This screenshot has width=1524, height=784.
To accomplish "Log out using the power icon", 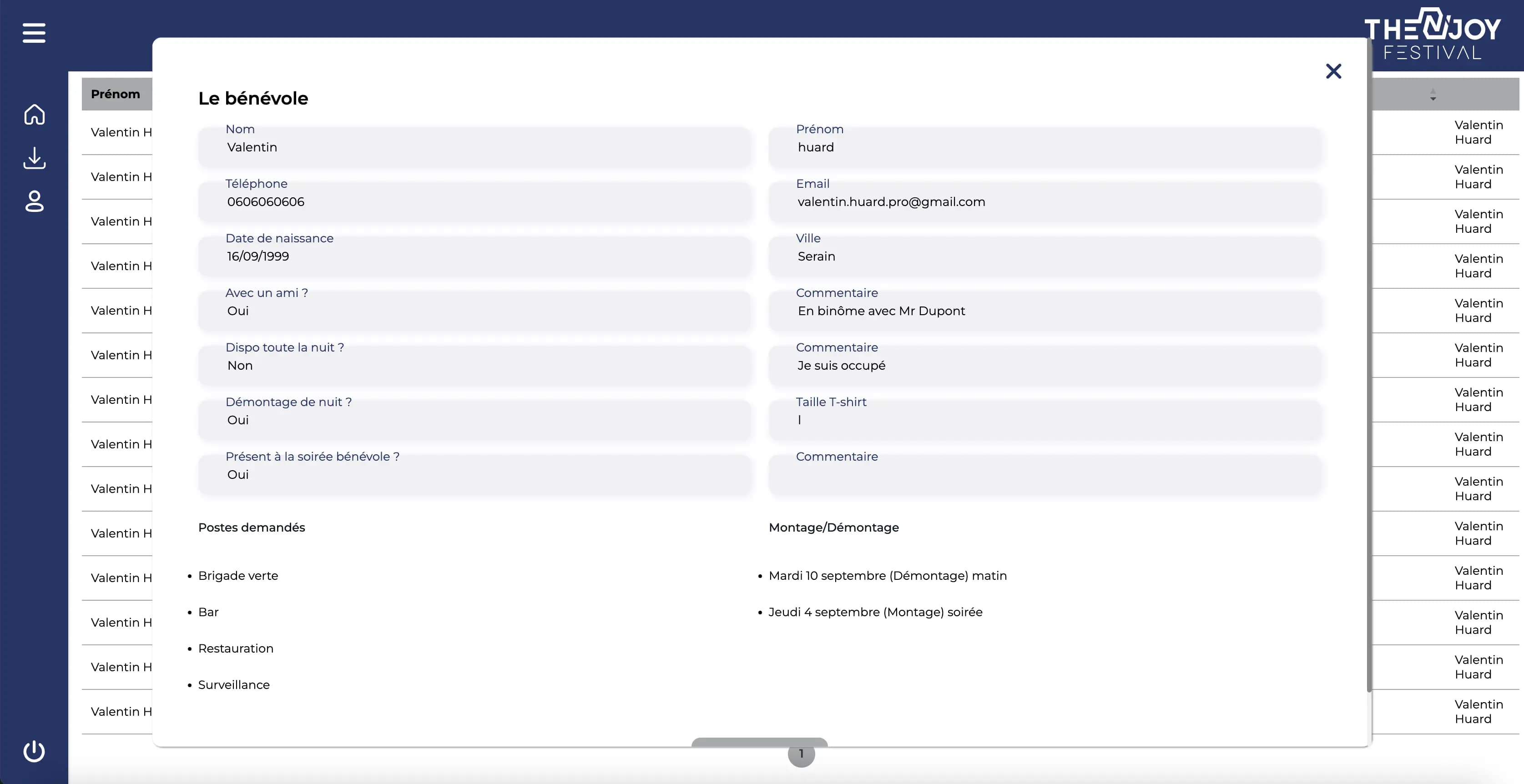I will coord(34,751).
